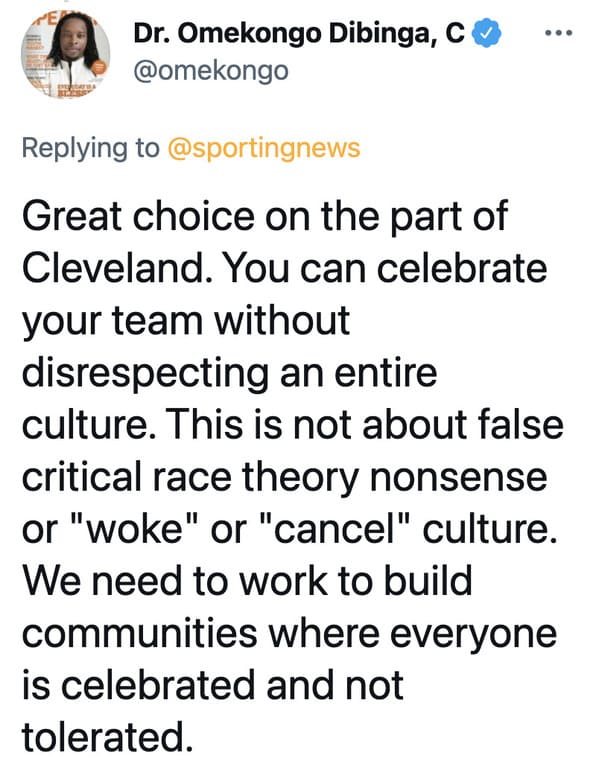Viewport: 599px width, 770px height.
Task: Click the final word 'tolerated.' in tweet
Action: click(107, 737)
